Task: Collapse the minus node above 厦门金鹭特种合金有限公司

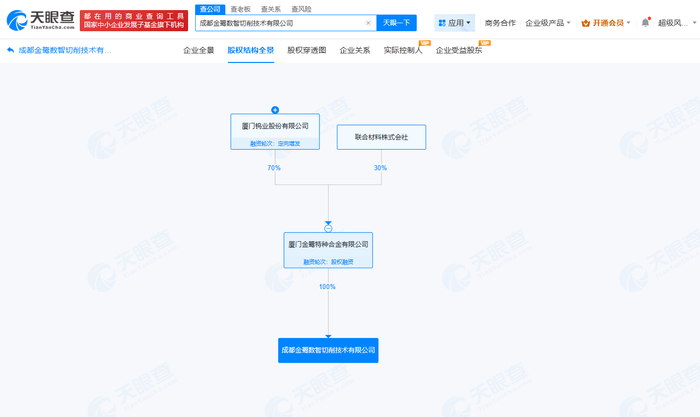Action: (328, 228)
